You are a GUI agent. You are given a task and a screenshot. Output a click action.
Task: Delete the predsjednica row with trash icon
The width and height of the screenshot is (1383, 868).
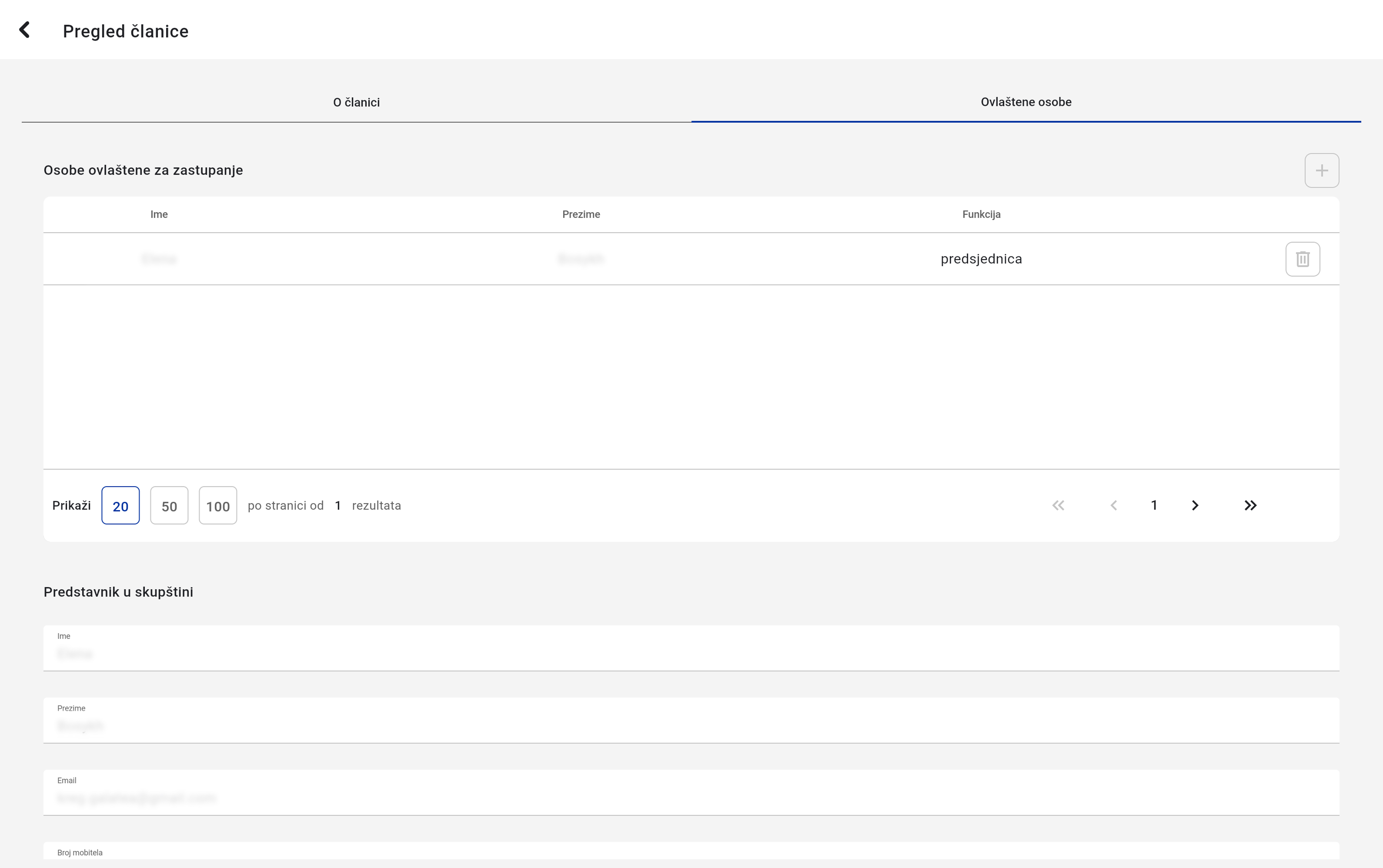tap(1302, 259)
